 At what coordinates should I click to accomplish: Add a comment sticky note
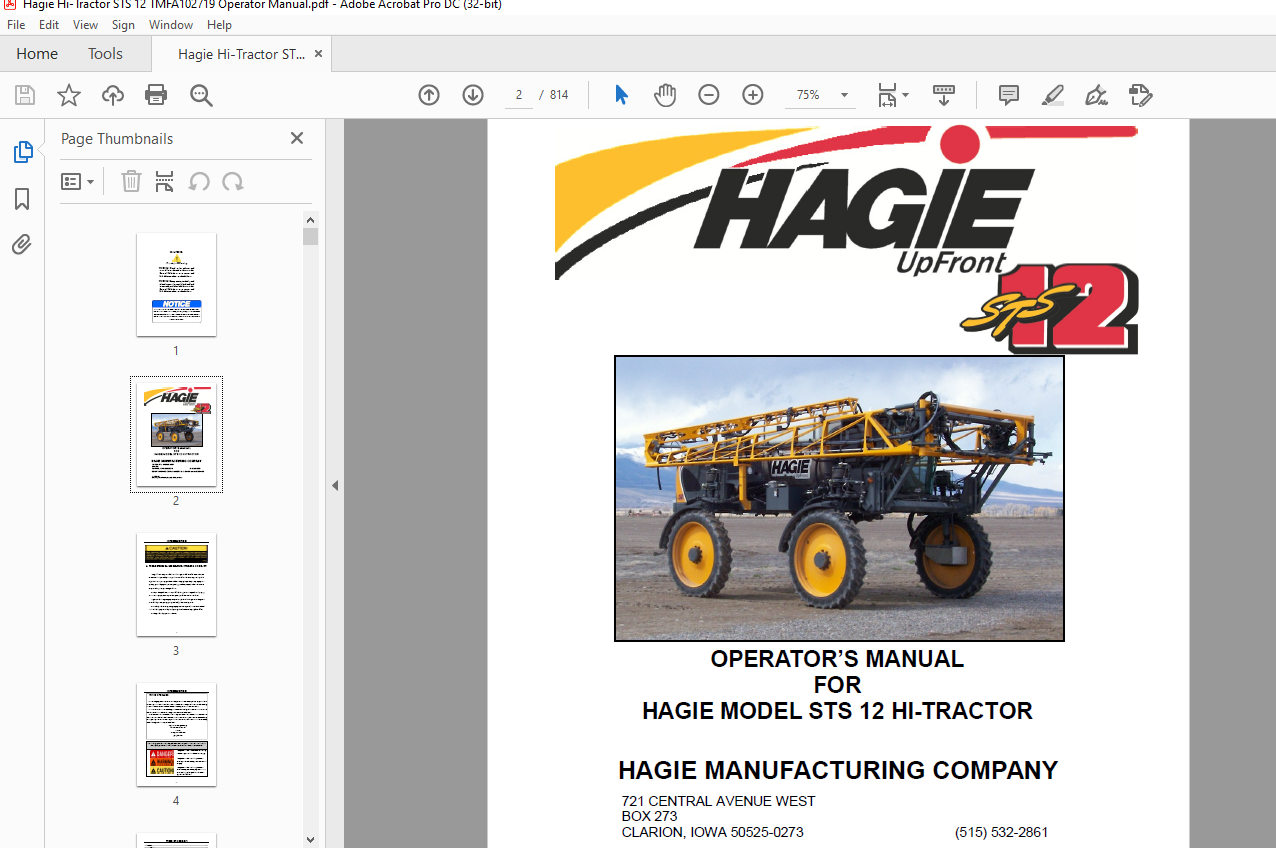point(1009,95)
